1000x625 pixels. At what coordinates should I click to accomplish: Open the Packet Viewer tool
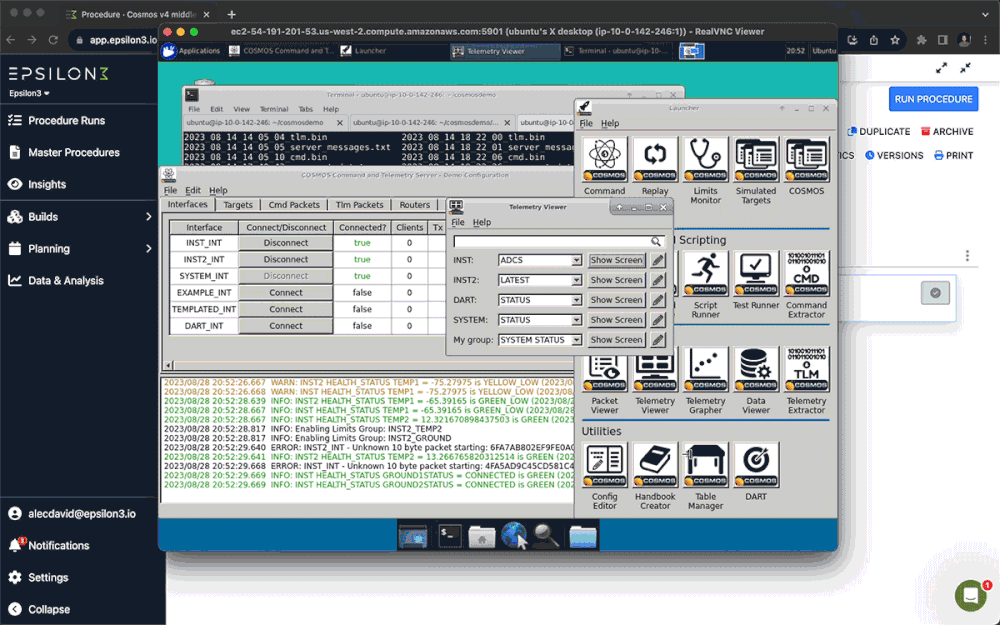603,370
